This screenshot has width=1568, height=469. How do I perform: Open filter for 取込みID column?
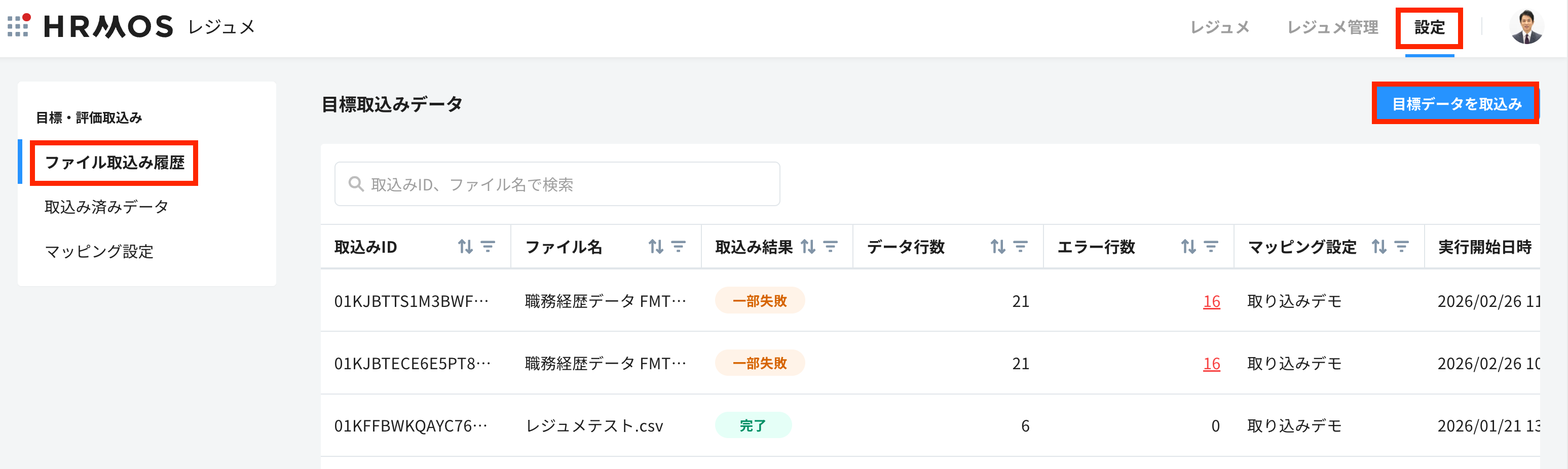[488, 246]
